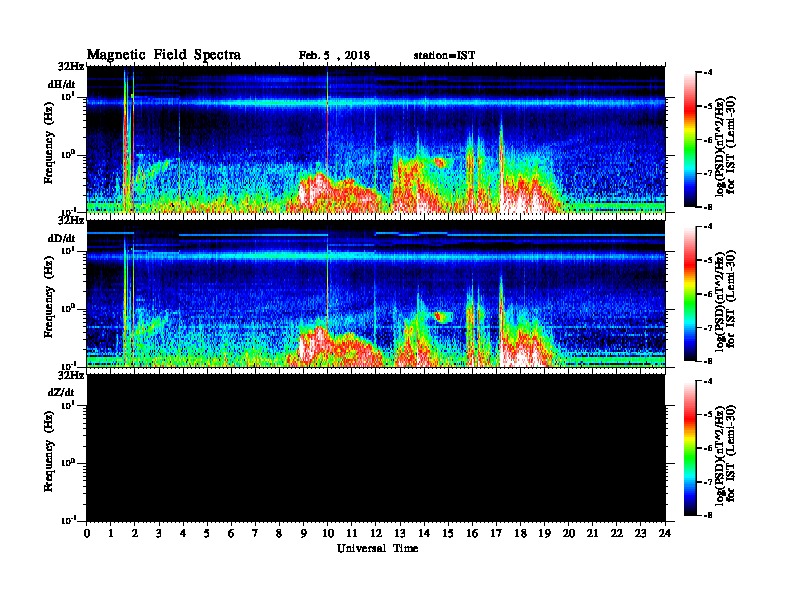The height and width of the screenshot is (612, 792).
Task: Click the "32Hz" label above dZ/dt panel
Action: 71,375
